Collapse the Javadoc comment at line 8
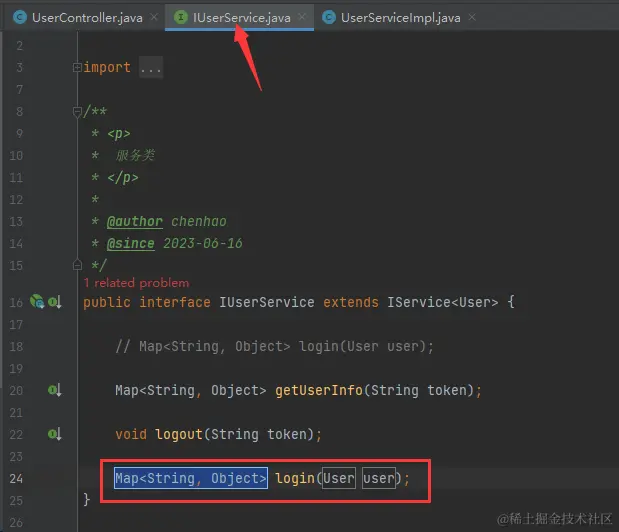 pos(77,112)
